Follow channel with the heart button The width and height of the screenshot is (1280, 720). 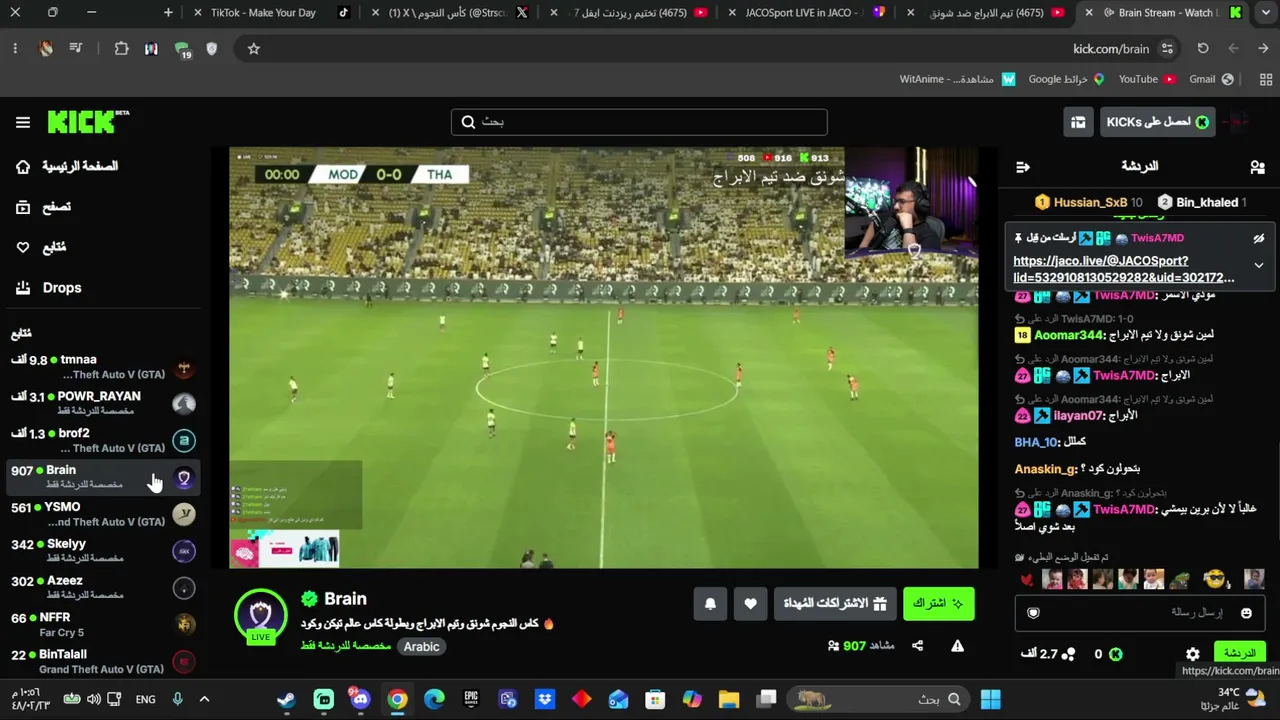tap(751, 603)
